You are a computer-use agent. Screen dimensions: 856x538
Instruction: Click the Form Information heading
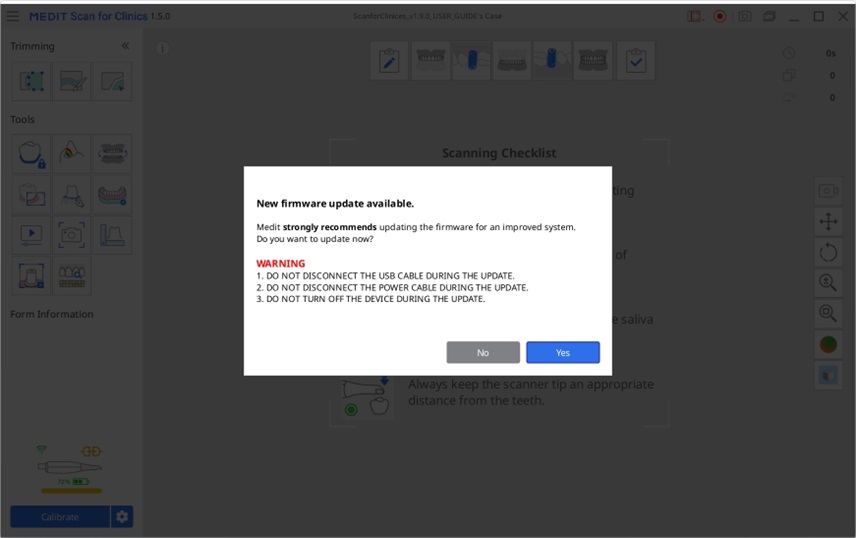pos(52,314)
